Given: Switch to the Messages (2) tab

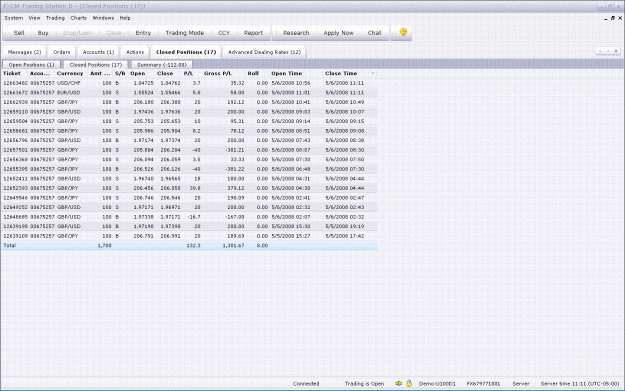Looking at the screenshot, I should click(x=24, y=52).
